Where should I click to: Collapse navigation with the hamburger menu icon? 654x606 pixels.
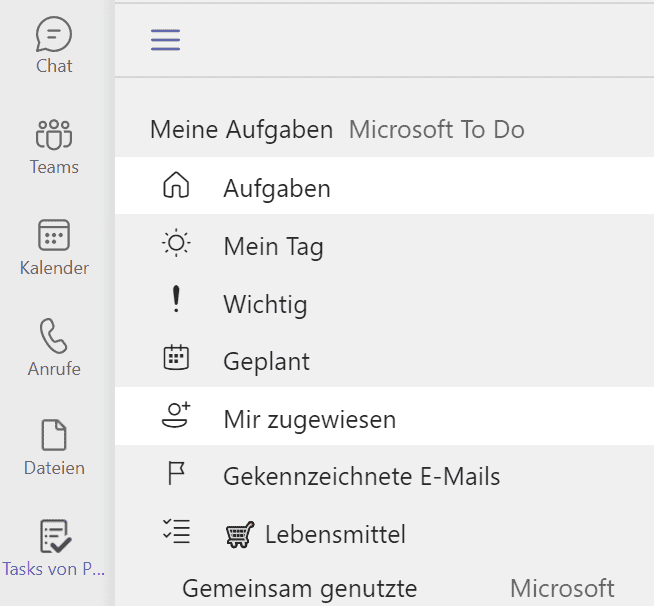[166, 40]
